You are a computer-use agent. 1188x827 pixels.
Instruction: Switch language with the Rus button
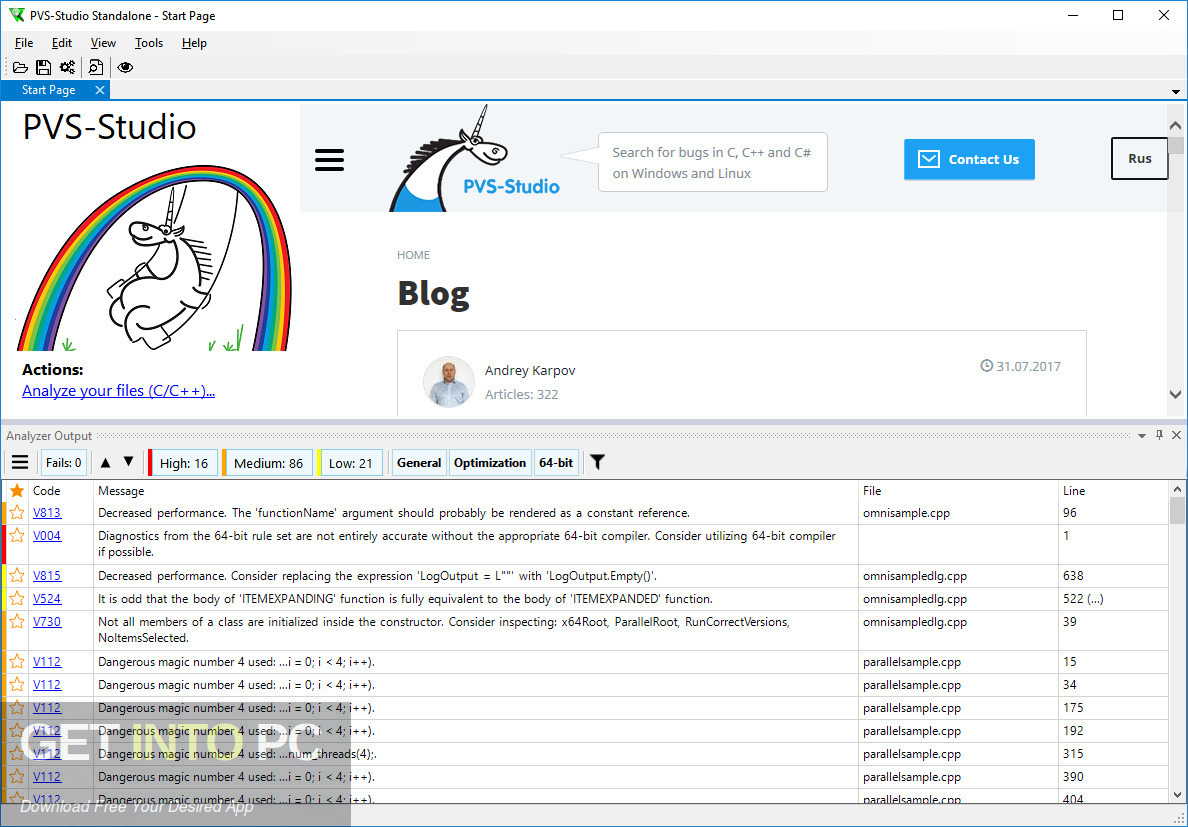click(x=1140, y=158)
